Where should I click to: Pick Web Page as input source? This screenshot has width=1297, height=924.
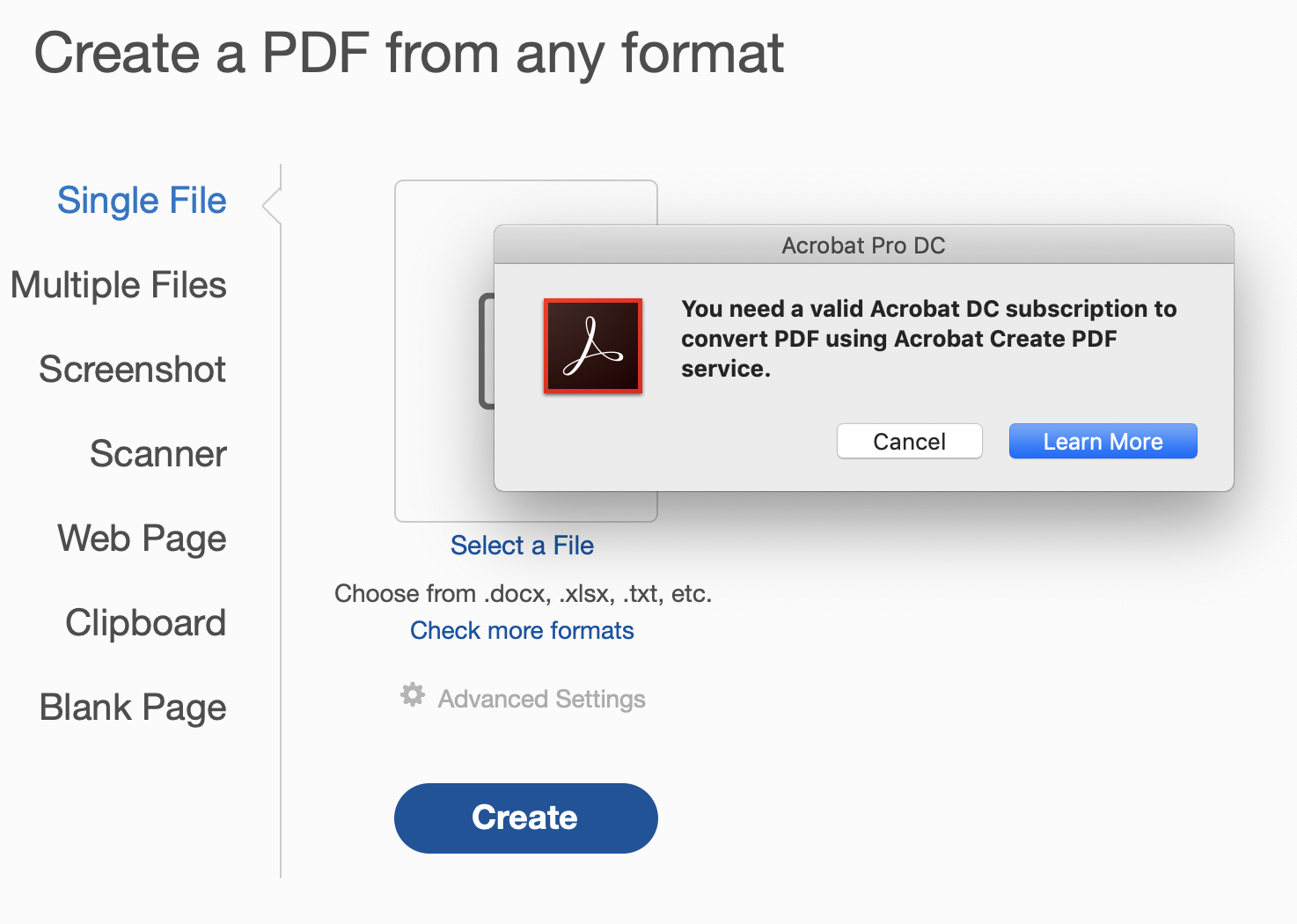pos(141,538)
